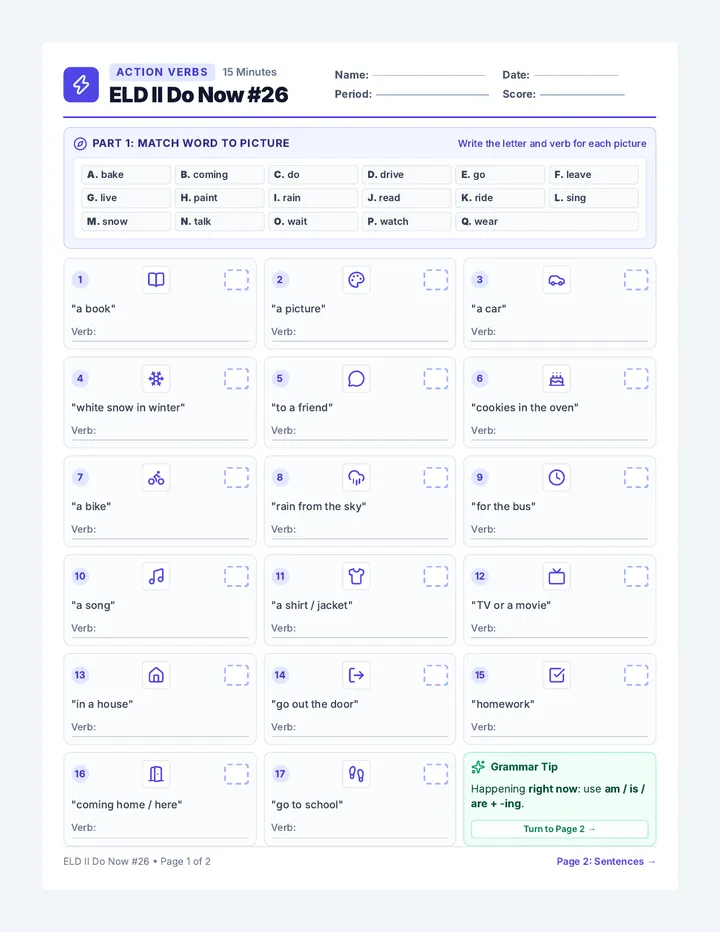
Task: Click the TV icon in card 12
Action: pos(556,576)
